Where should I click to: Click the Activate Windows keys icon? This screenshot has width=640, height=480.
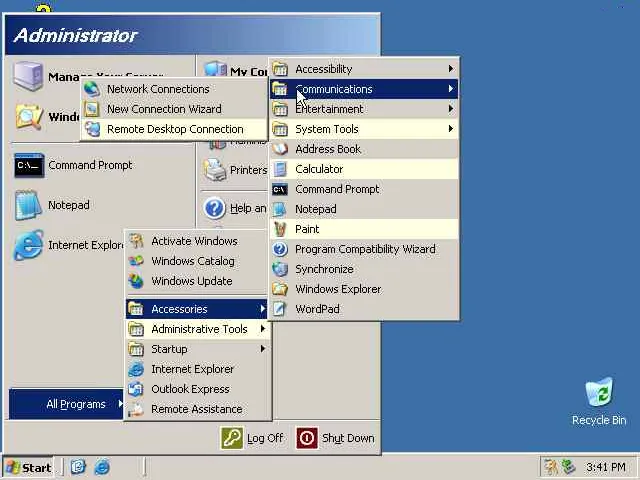click(136, 241)
